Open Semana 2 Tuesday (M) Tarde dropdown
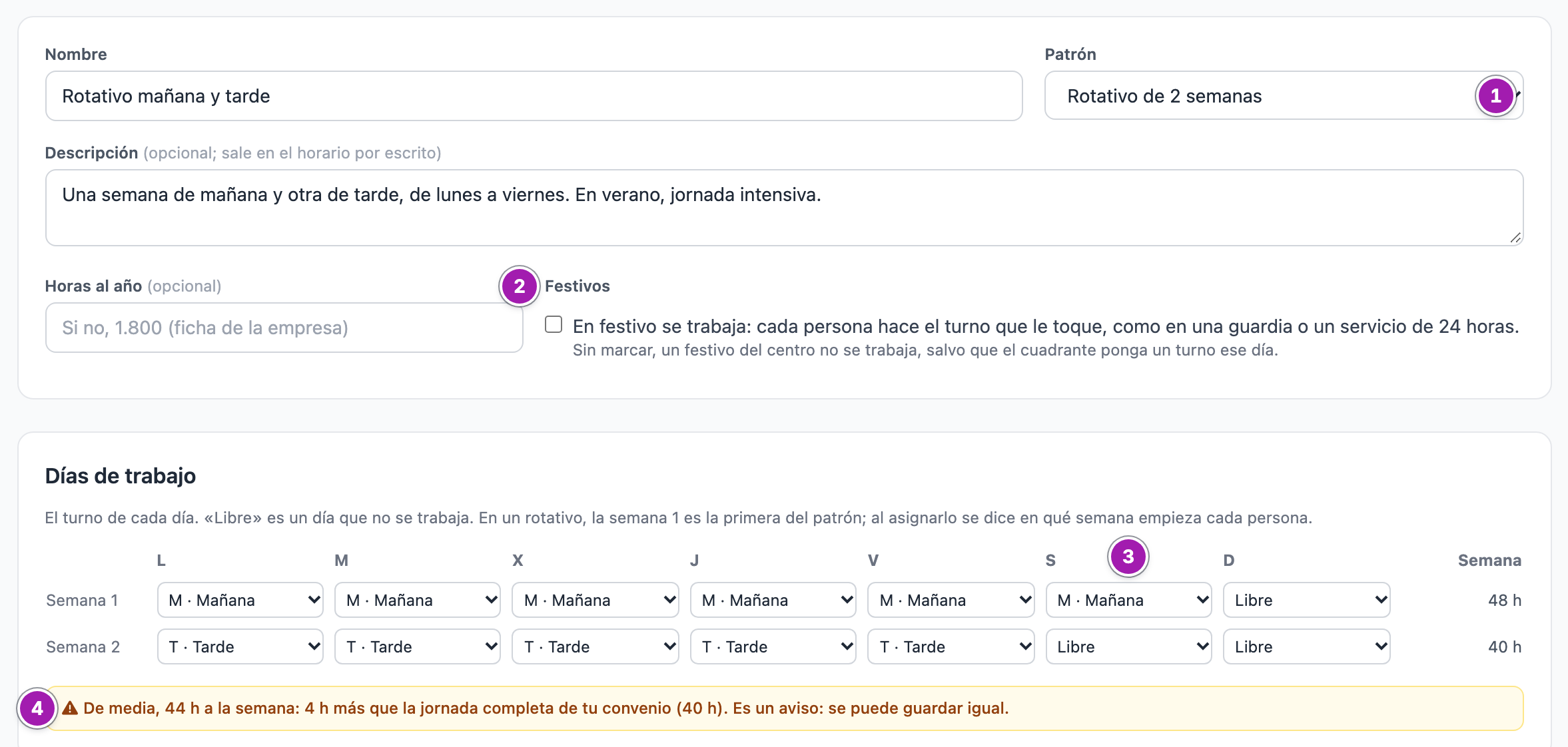This screenshot has width=1568, height=747. click(418, 646)
